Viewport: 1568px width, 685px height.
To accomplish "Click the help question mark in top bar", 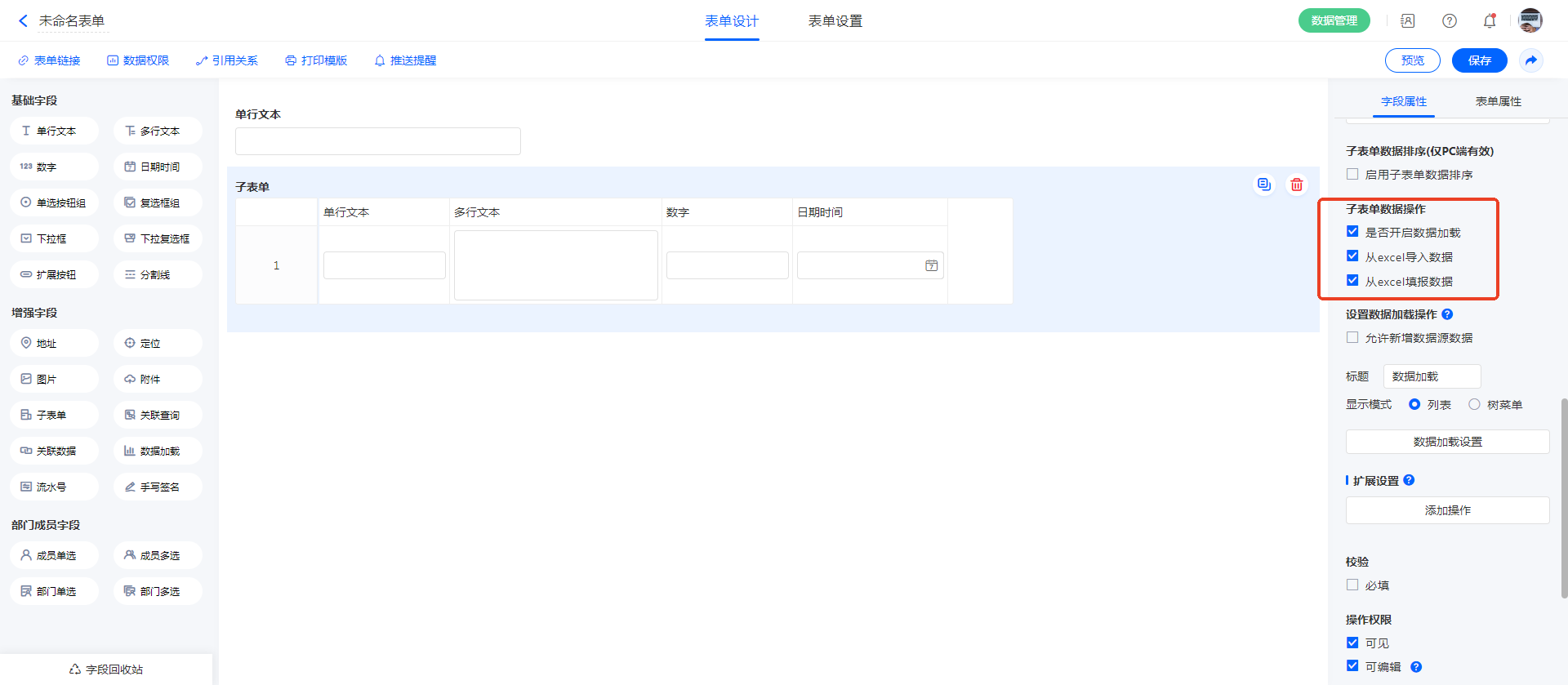I will pos(1449,21).
